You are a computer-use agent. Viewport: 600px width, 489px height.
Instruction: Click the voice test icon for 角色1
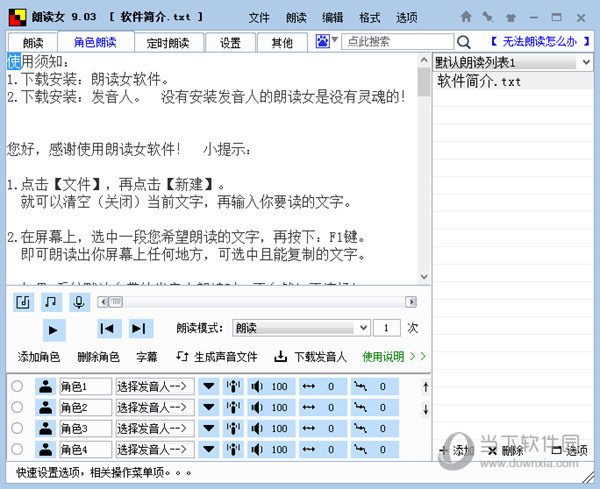click(233, 386)
